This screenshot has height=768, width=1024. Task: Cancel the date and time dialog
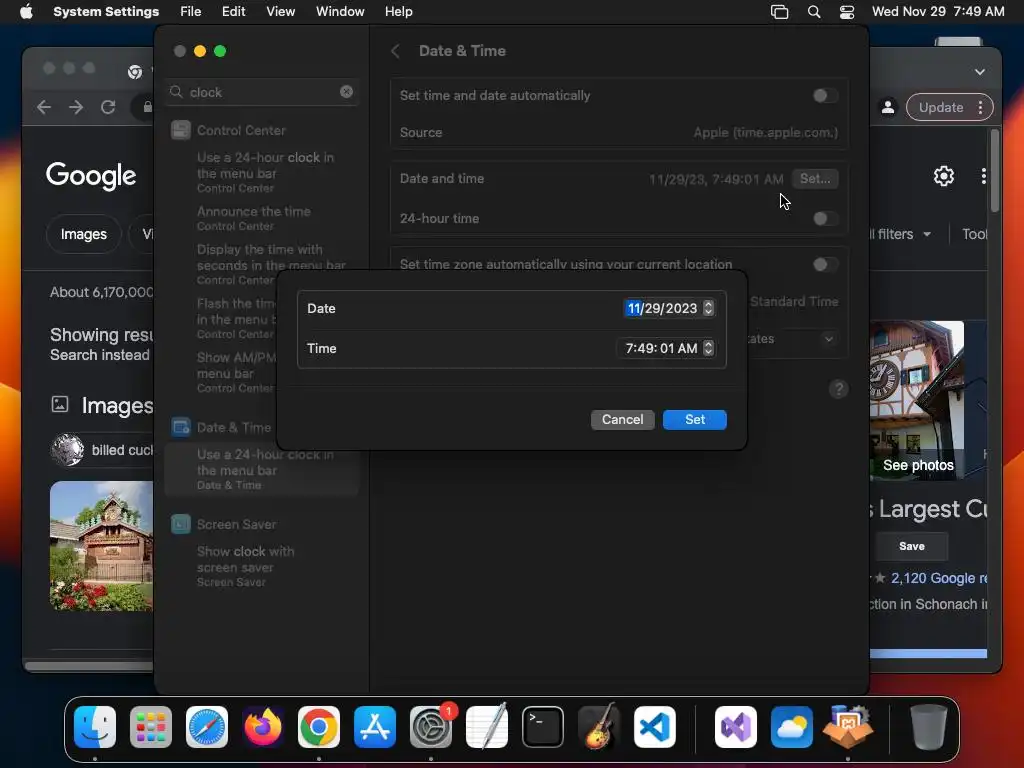622,419
